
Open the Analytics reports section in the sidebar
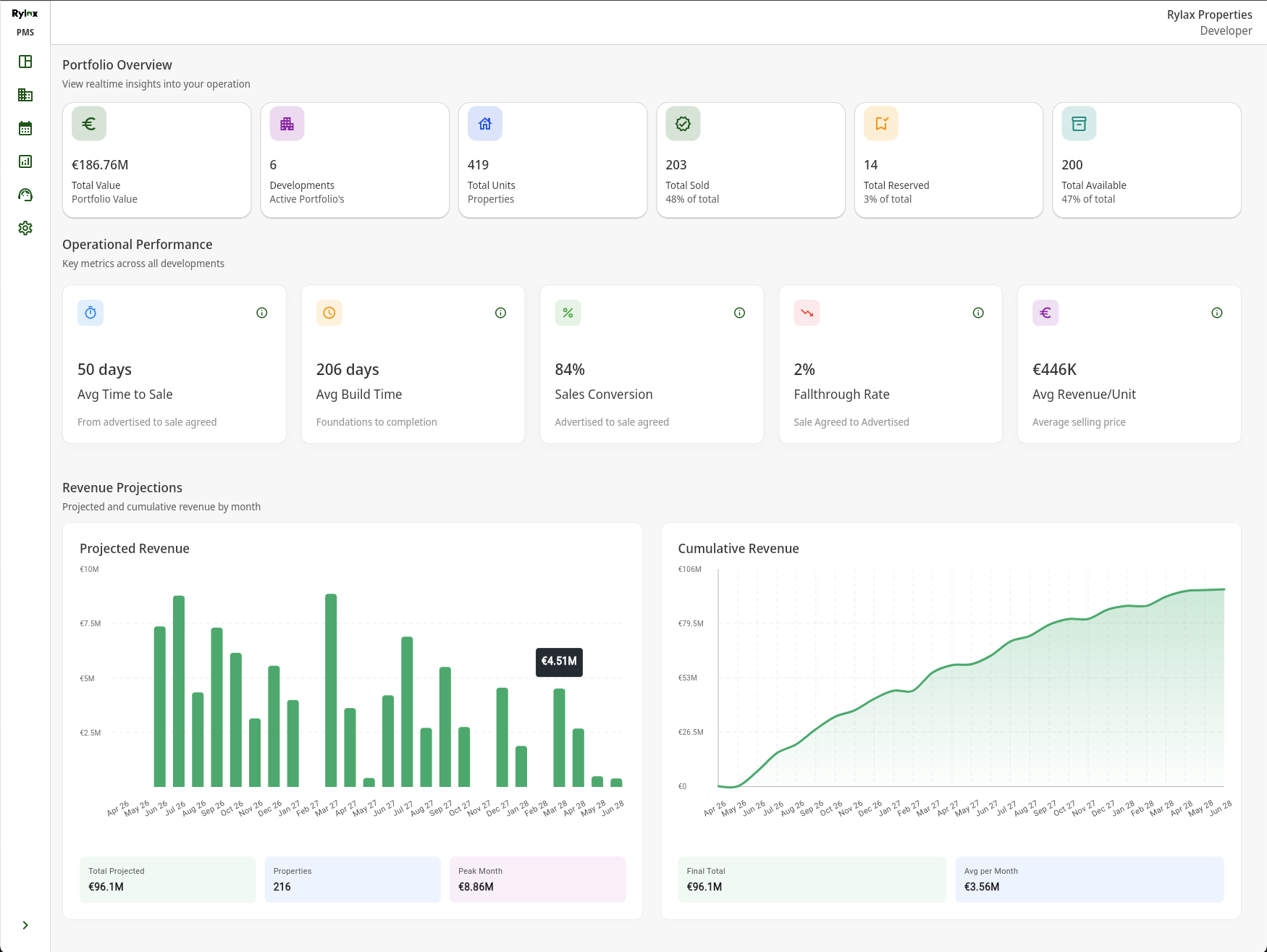[x=25, y=161]
